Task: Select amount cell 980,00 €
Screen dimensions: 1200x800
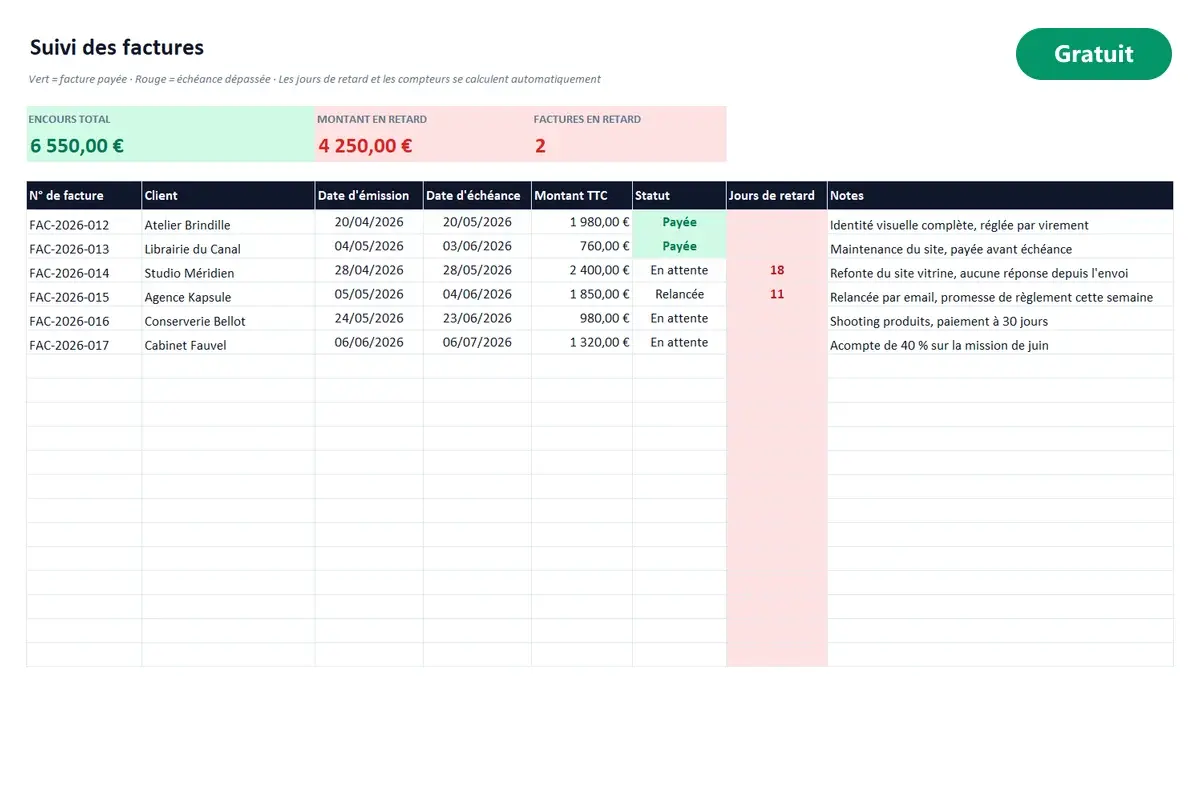Action: [x=581, y=319]
